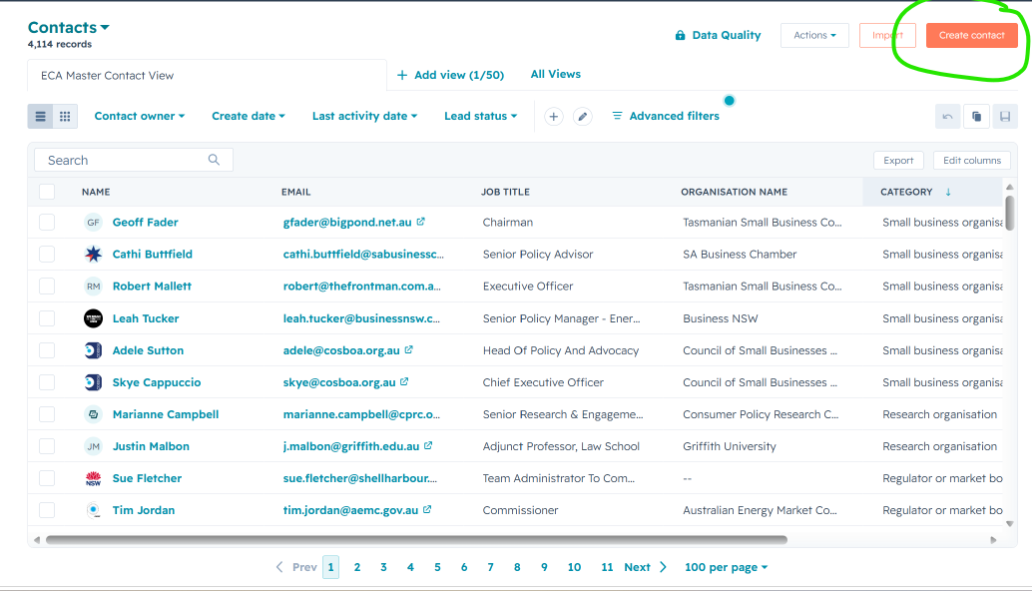Screen dimensions: 1032x591
Task: Open external link icon beside gfader@bigpond.net.au
Action: [421, 222]
